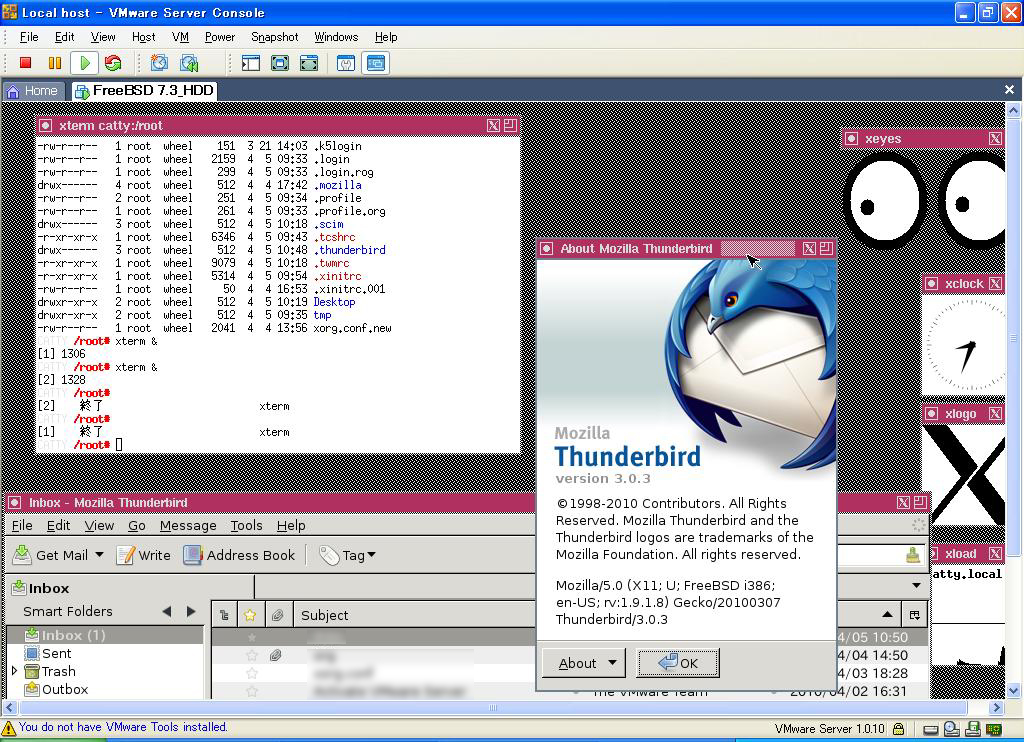Screen dimensions: 1024x742
Task: Toggle the inventory sidebar toolbar icon
Action: [251, 63]
